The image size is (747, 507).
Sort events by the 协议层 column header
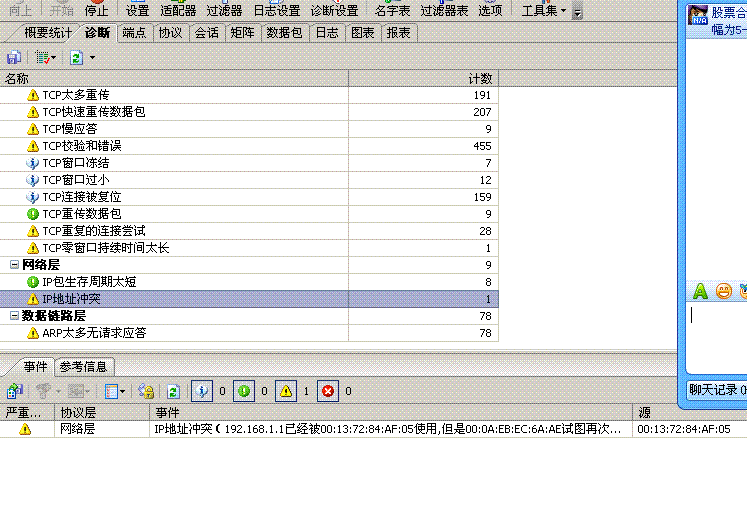coord(102,413)
